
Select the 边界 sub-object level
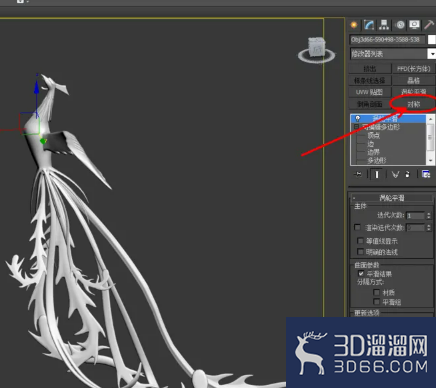tap(374, 152)
